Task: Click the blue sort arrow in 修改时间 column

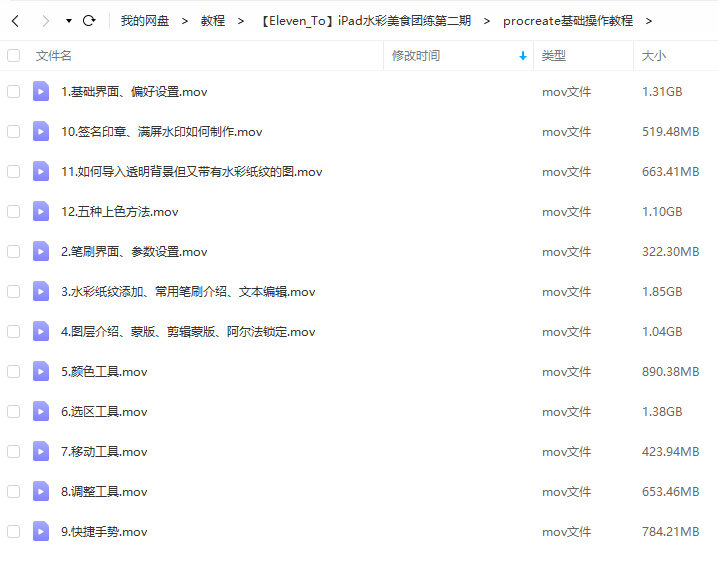Action: click(522, 56)
